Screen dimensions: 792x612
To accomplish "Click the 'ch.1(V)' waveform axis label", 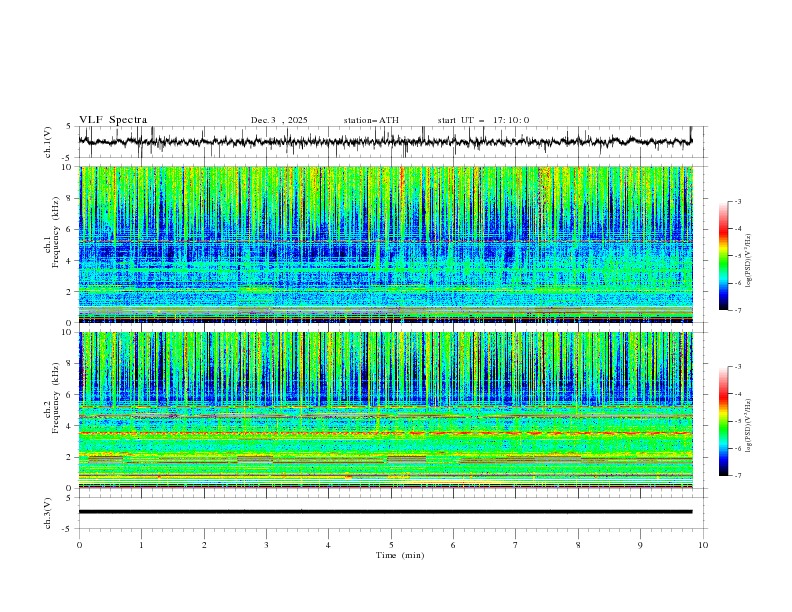I will tap(48, 142).
